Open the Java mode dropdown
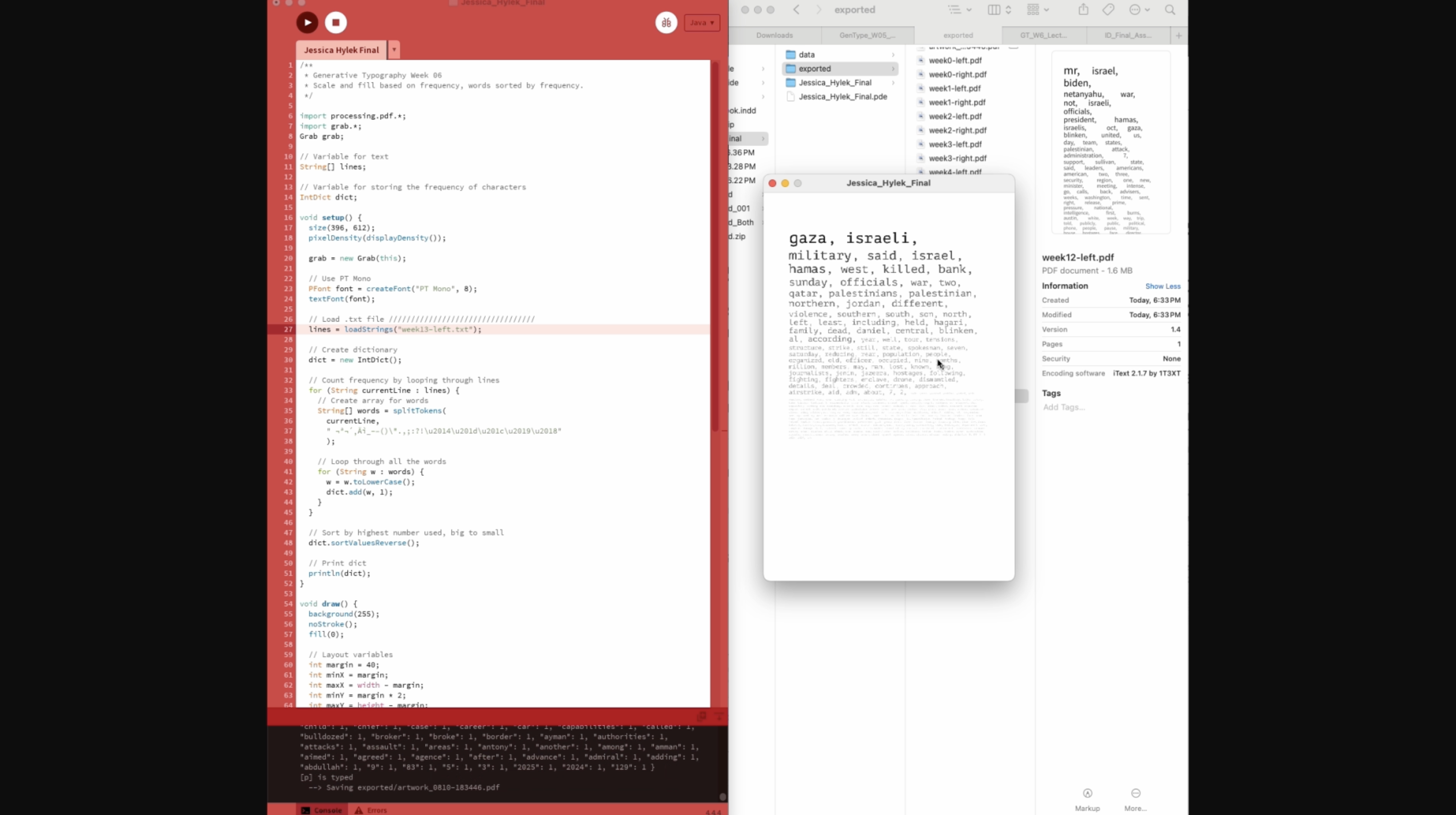The image size is (1456, 815). pos(702,23)
